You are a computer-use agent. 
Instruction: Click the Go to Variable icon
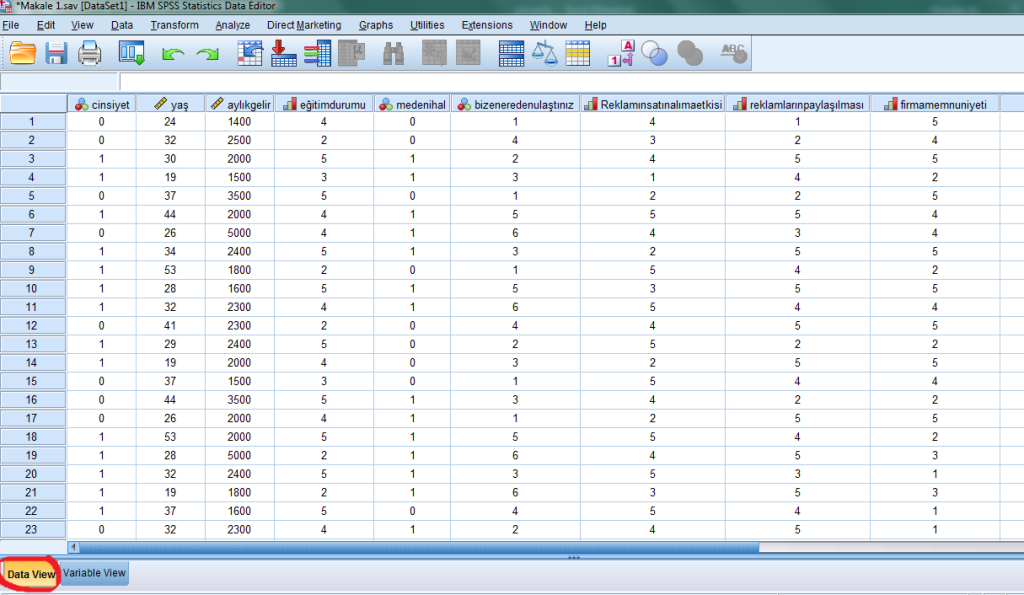coord(284,53)
